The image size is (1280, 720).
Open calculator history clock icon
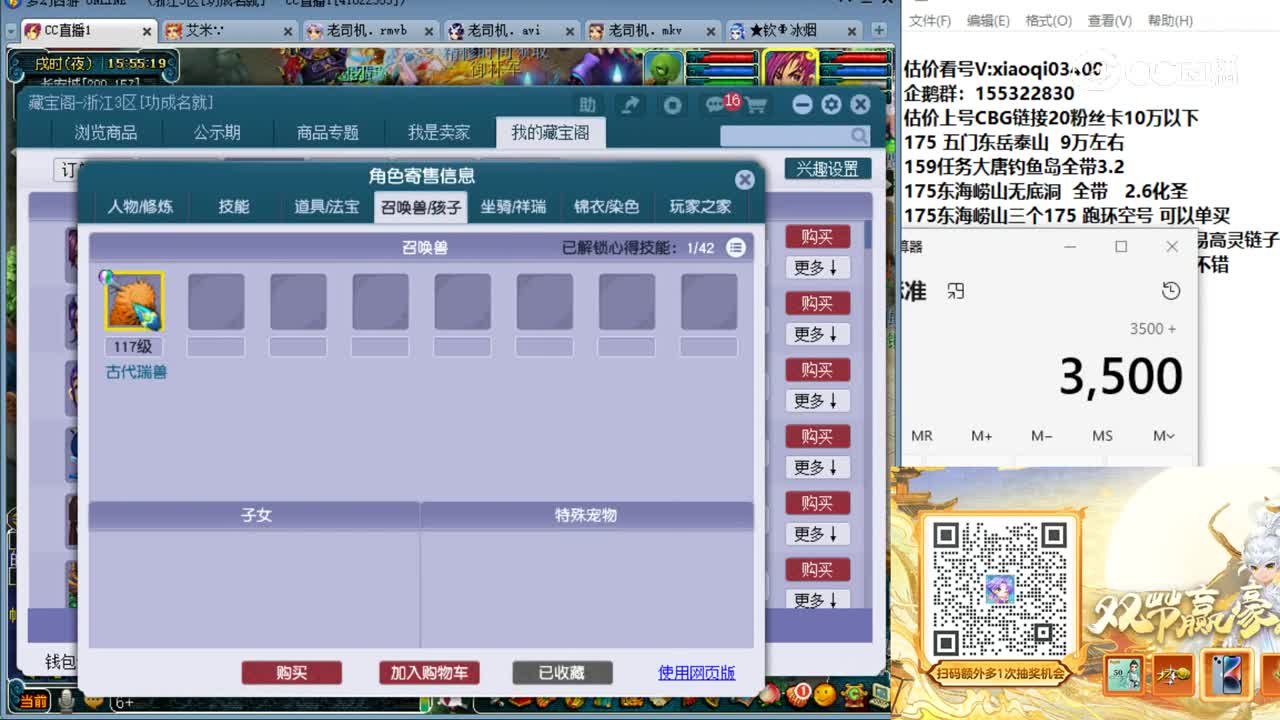[1171, 291]
